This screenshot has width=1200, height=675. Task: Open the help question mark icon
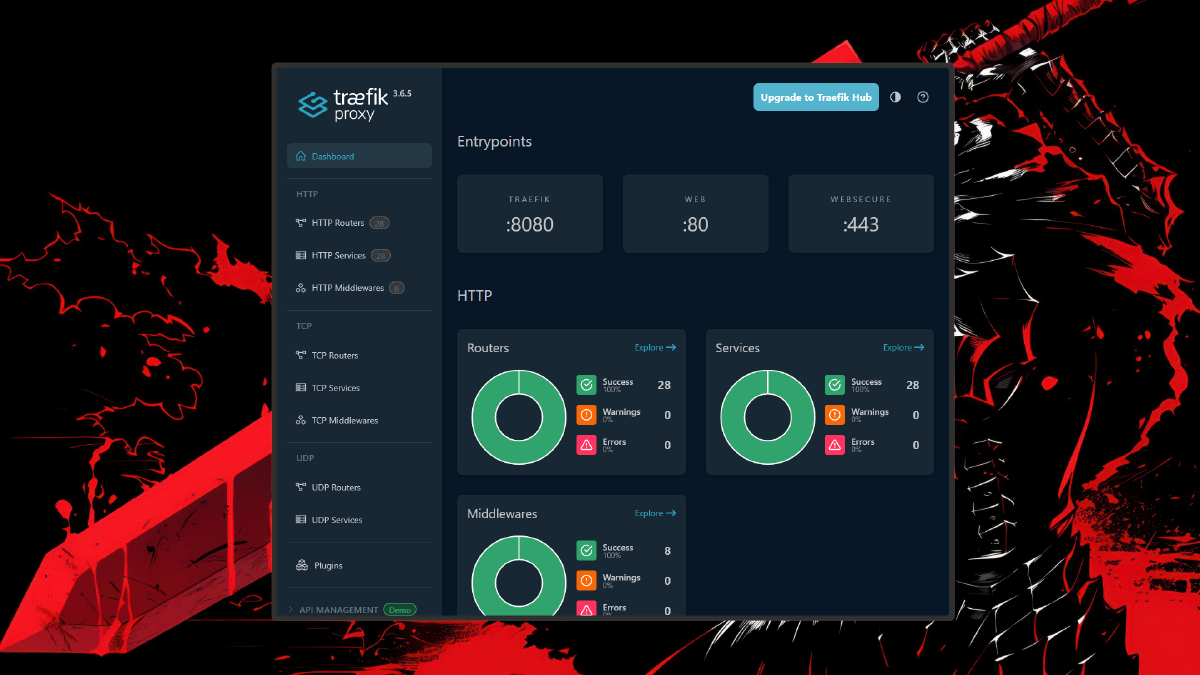point(923,97)
